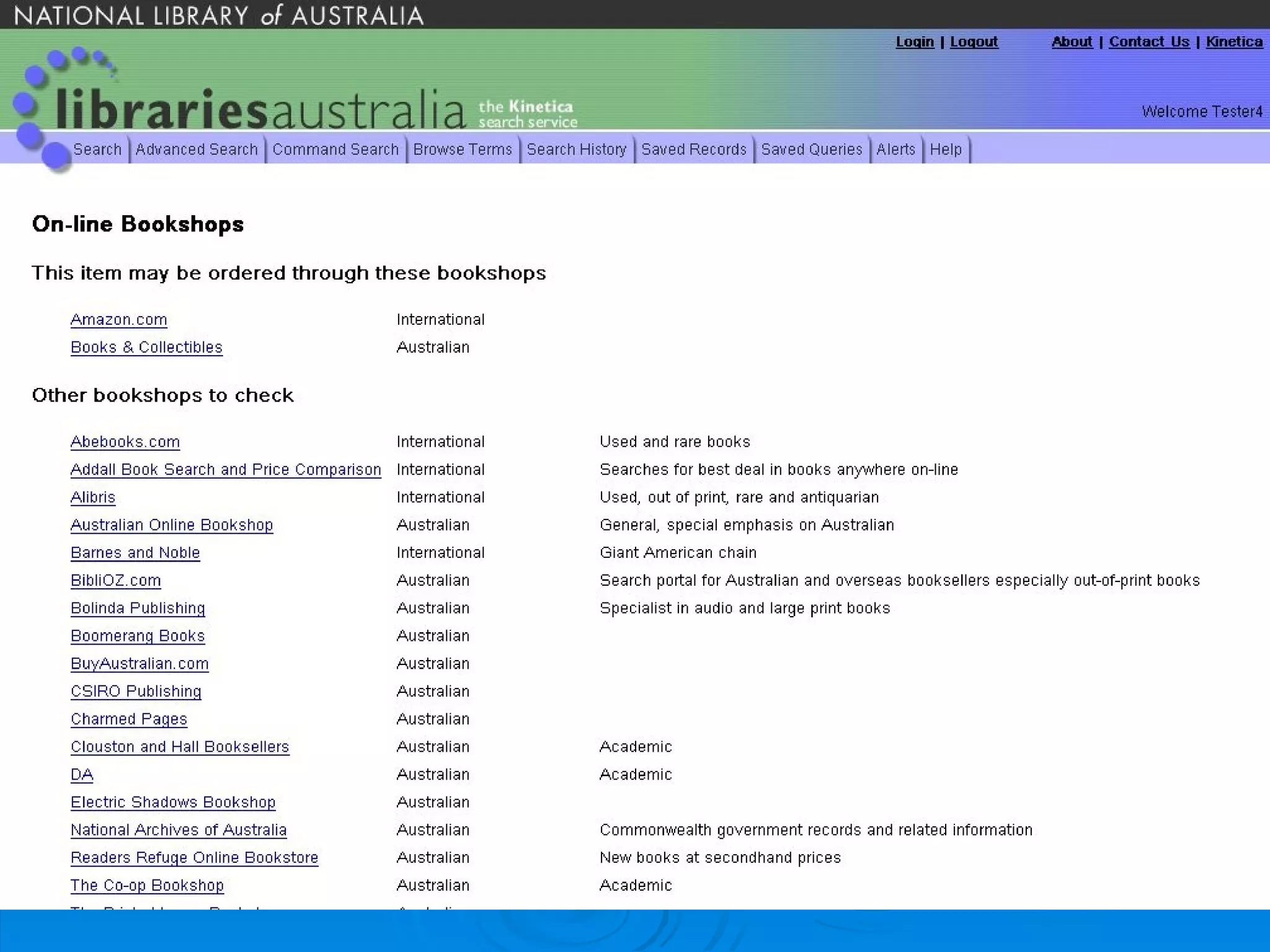Open the Help tab
The height and width of the screenshot is (952, 1270).
coord(946,149)
